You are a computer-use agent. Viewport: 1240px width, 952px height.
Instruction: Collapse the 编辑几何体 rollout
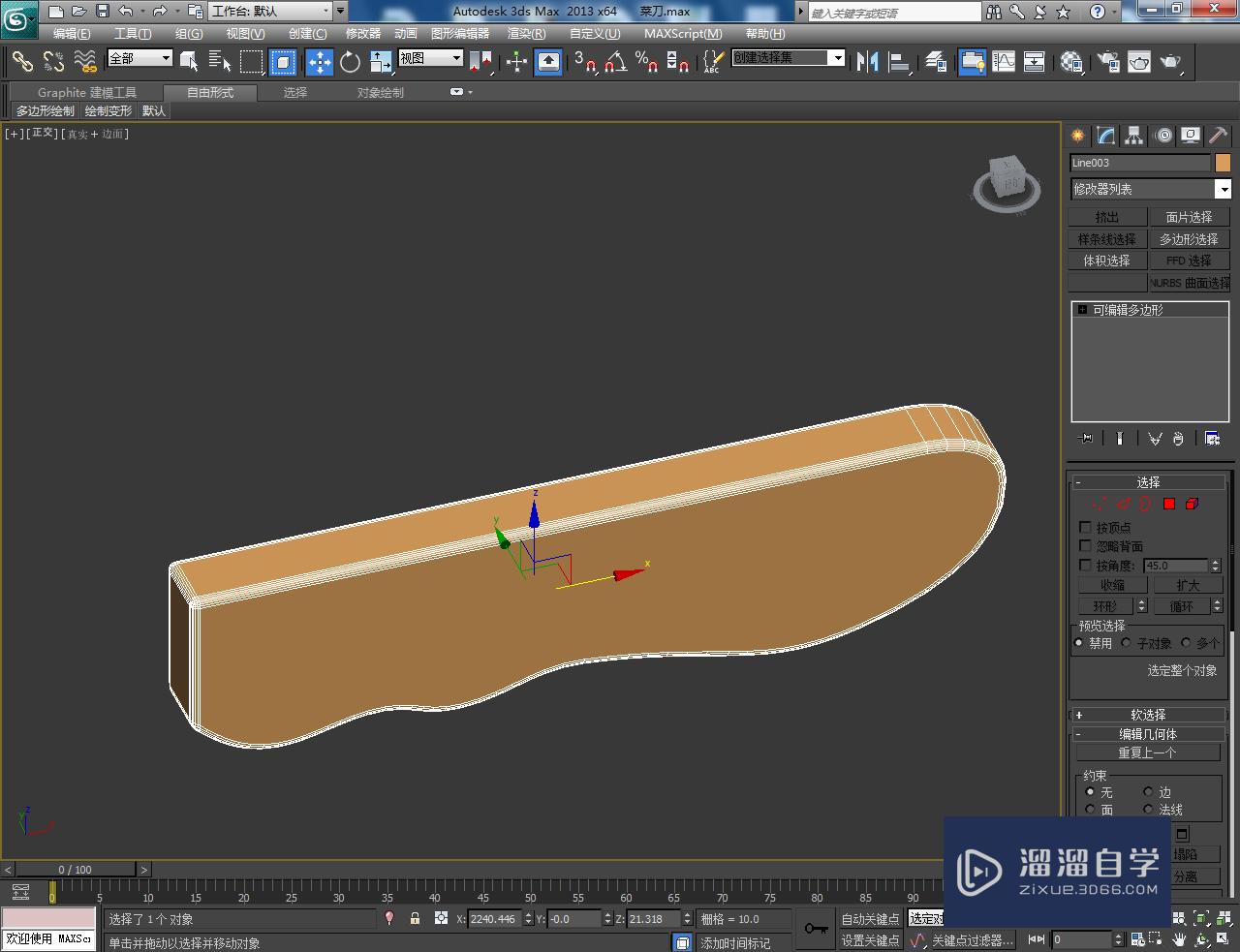point(1148,734)
